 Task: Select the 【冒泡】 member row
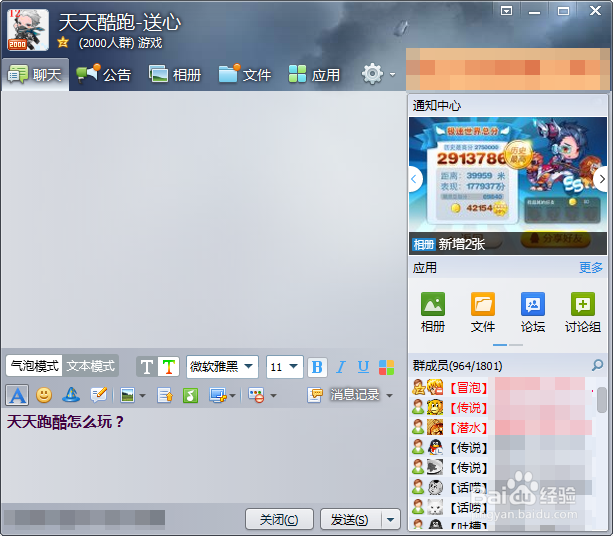click(502, 387)
